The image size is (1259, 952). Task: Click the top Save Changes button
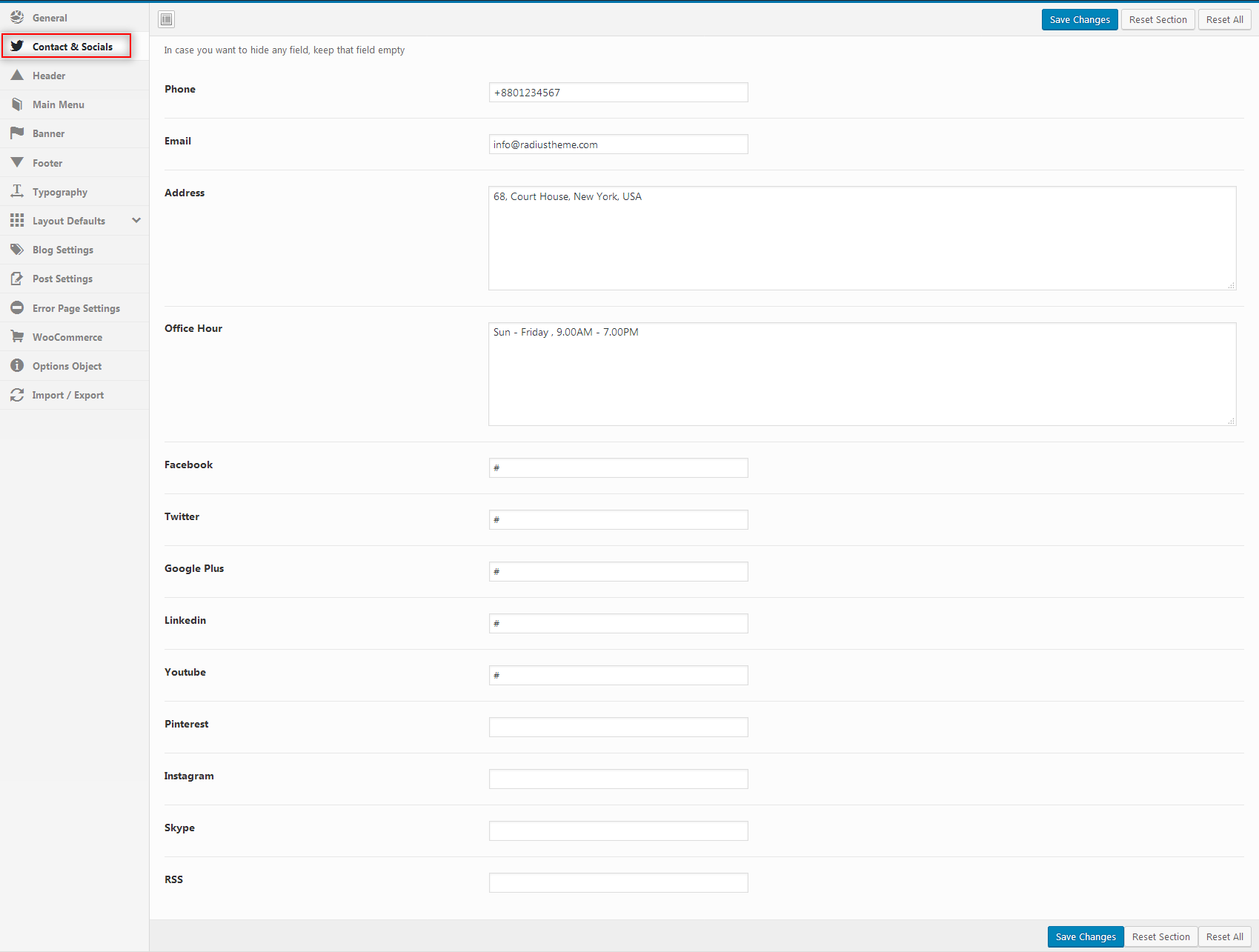[1080, 19]
